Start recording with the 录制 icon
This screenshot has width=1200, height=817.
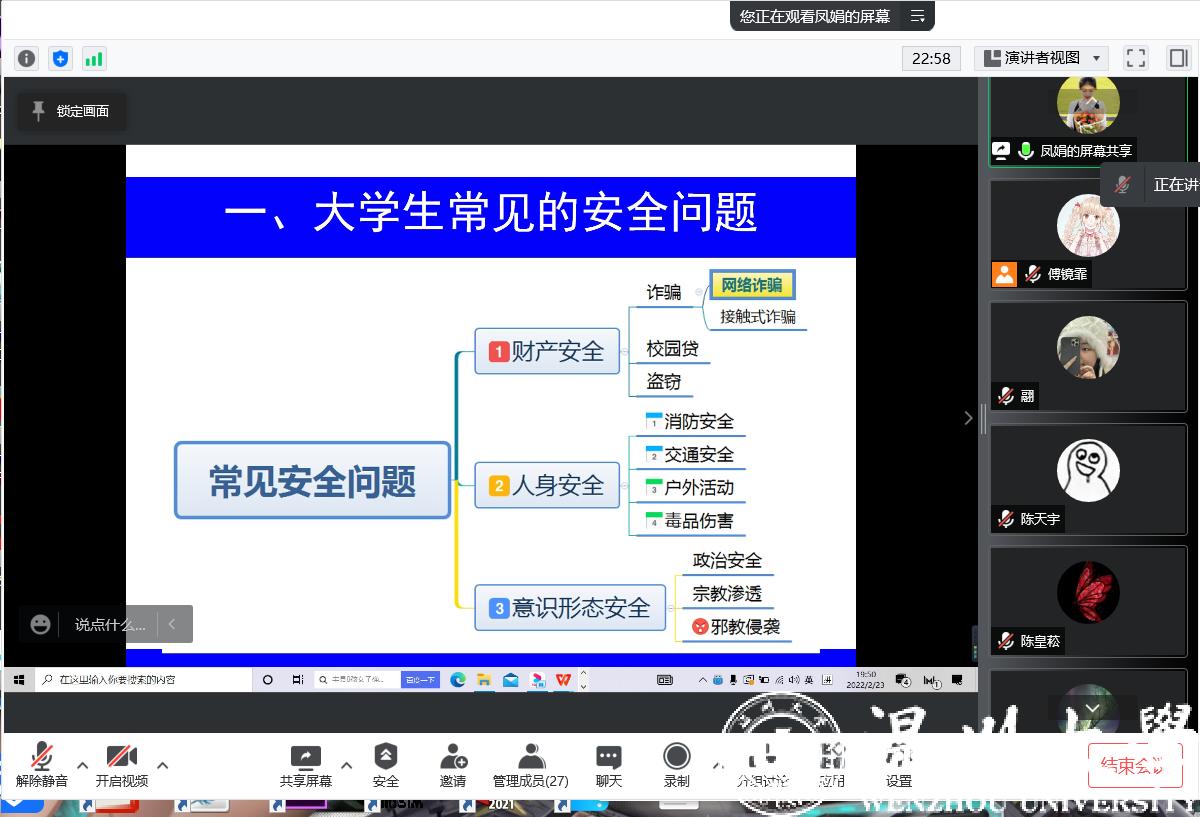click(677, 765)
